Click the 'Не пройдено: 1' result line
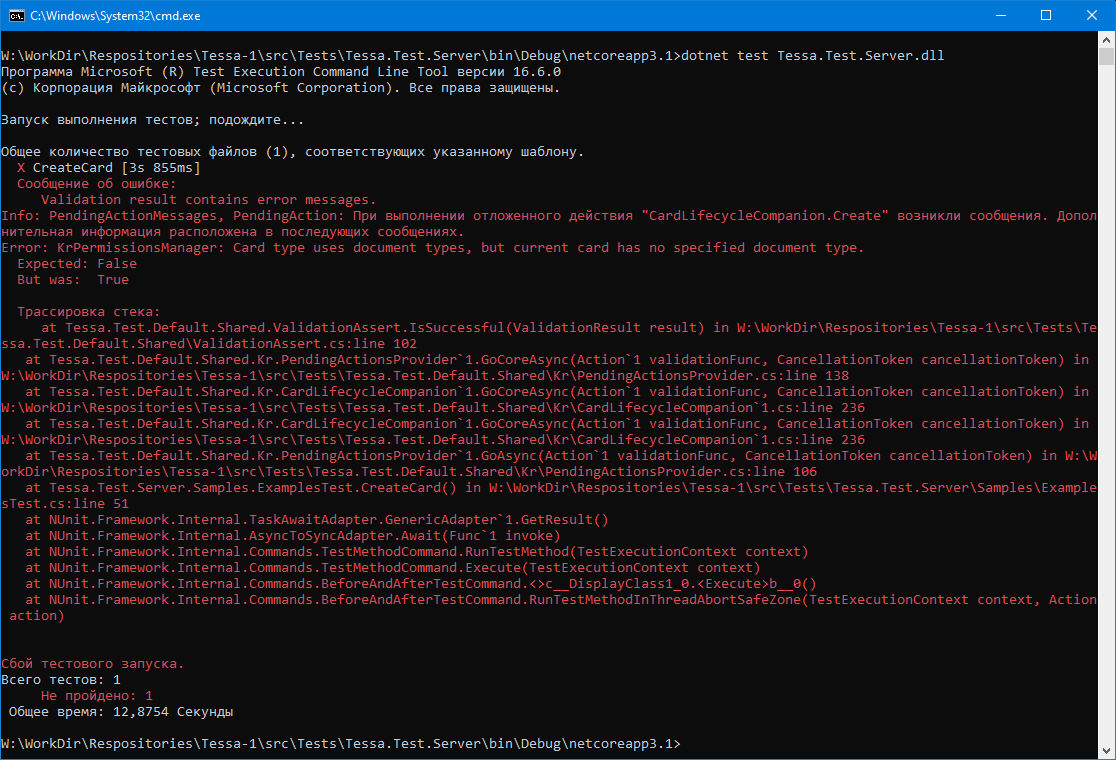1116x760 pixels. (97, 696)
